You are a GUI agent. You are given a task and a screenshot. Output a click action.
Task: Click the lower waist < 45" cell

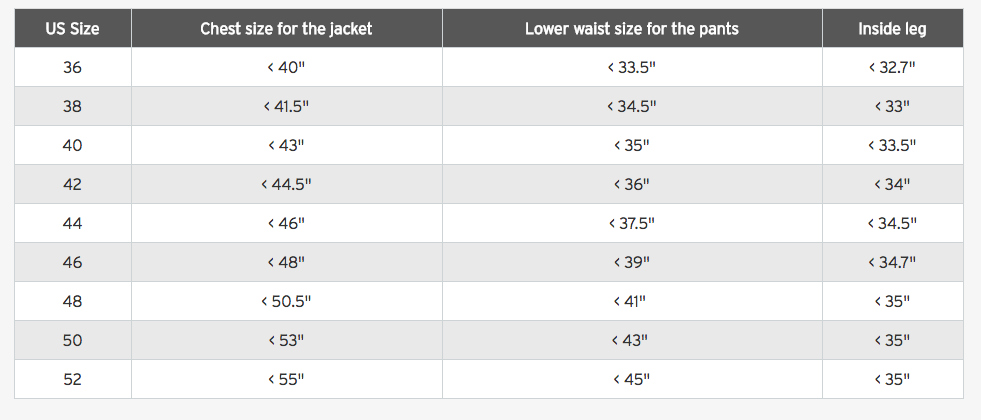point(632,379)
